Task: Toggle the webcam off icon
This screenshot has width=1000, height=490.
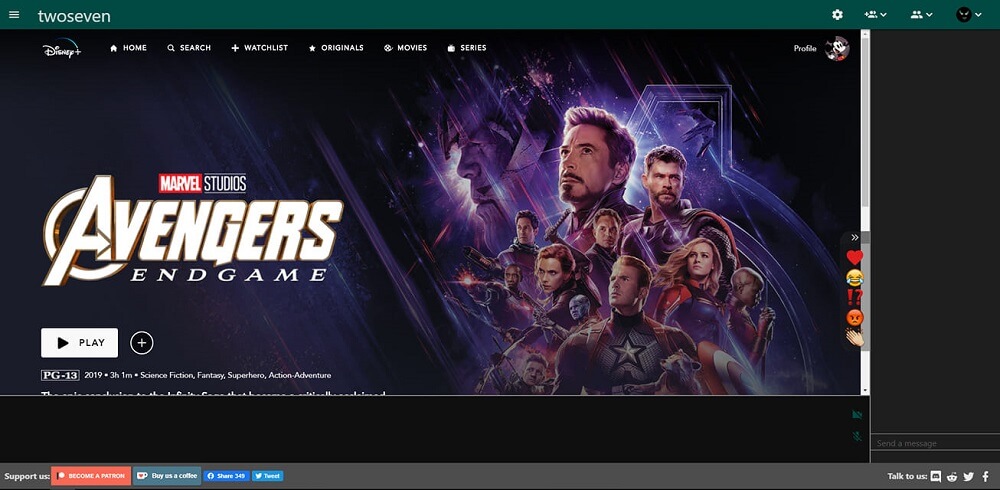Action: point(857,415)
